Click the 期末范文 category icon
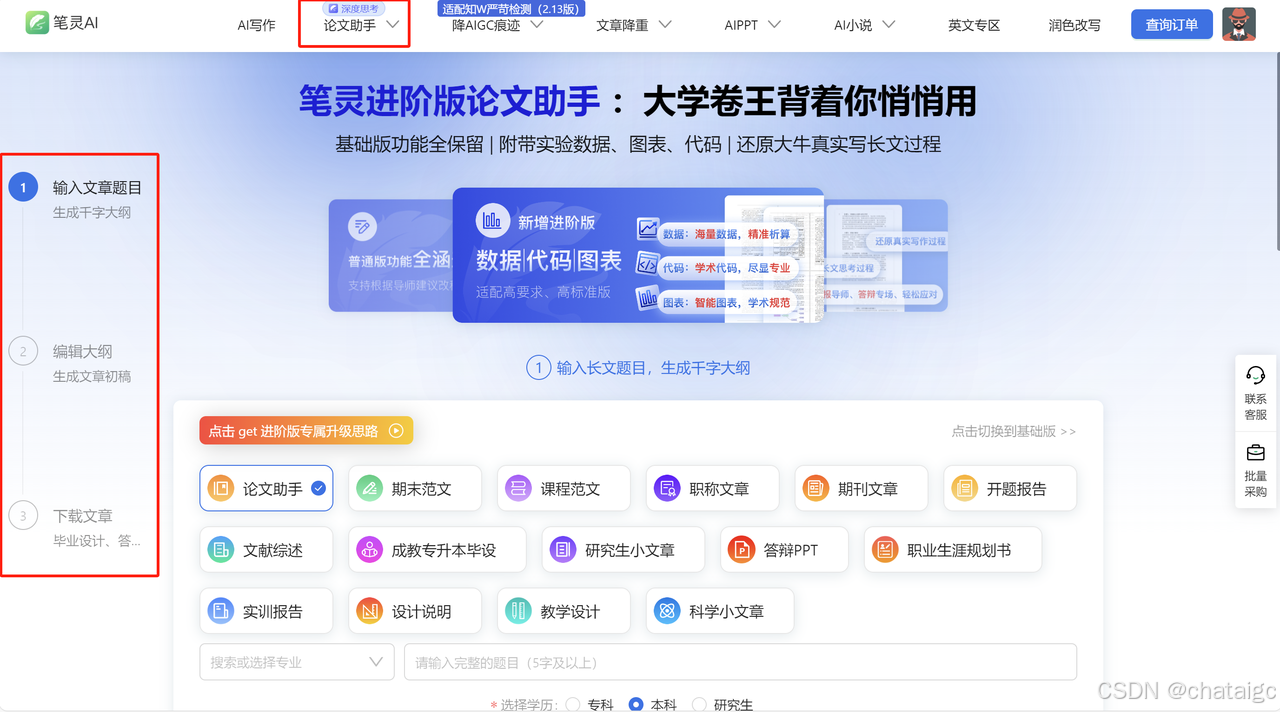 coord(369,489)
